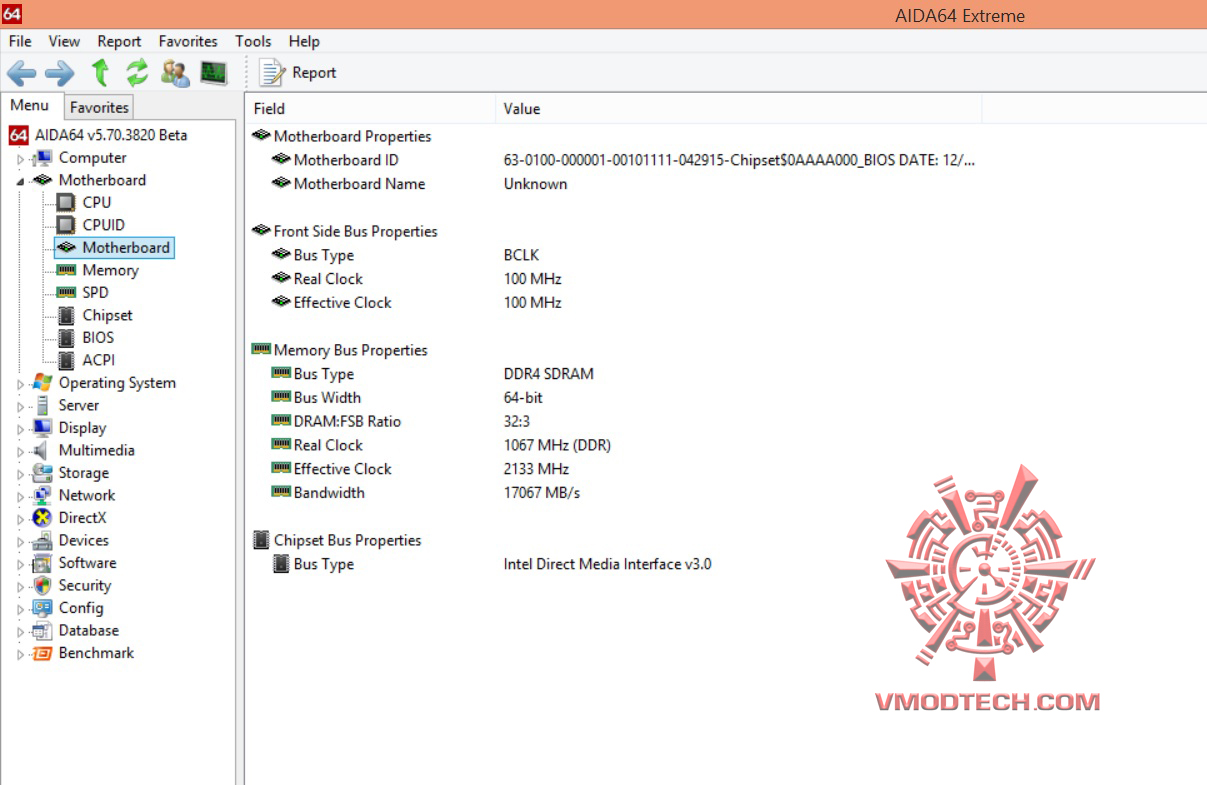Image resolution: width=1207 pixels, height=785 pixels.
Task: Click the Front Side Bus Properties header
Action: [x=345, y=231]
